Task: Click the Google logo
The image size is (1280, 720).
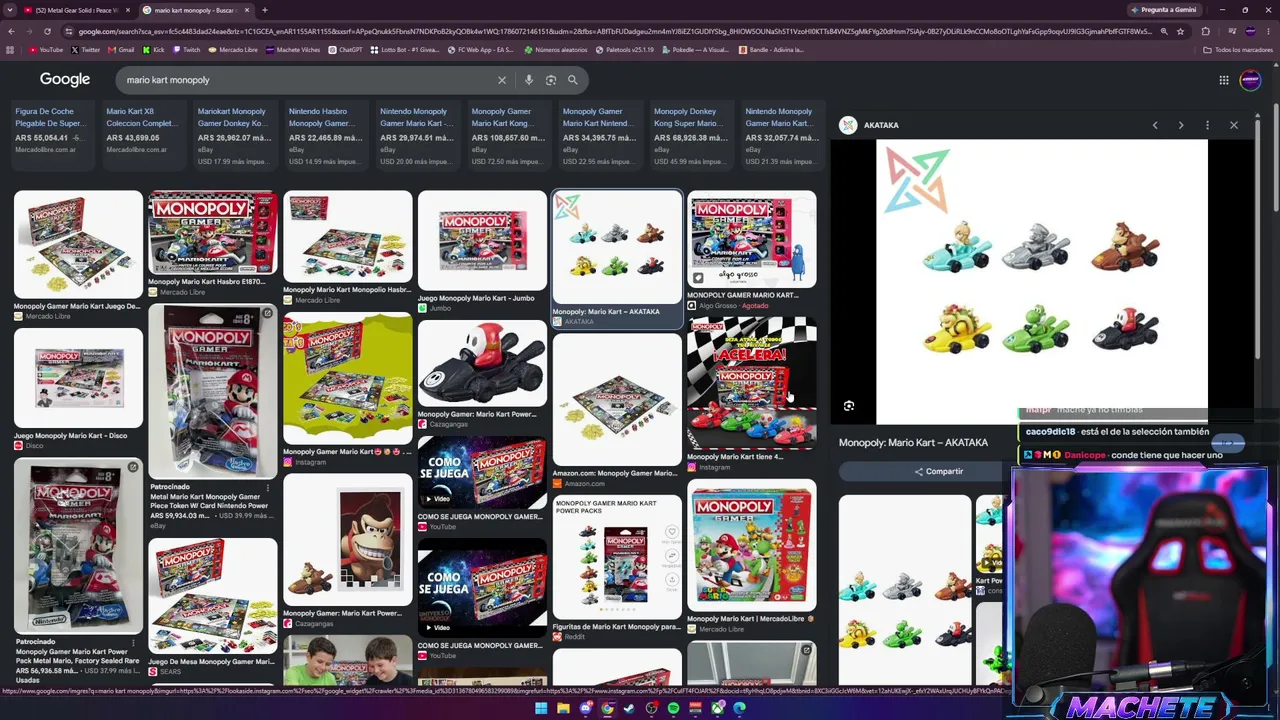Action: [65, 79]
